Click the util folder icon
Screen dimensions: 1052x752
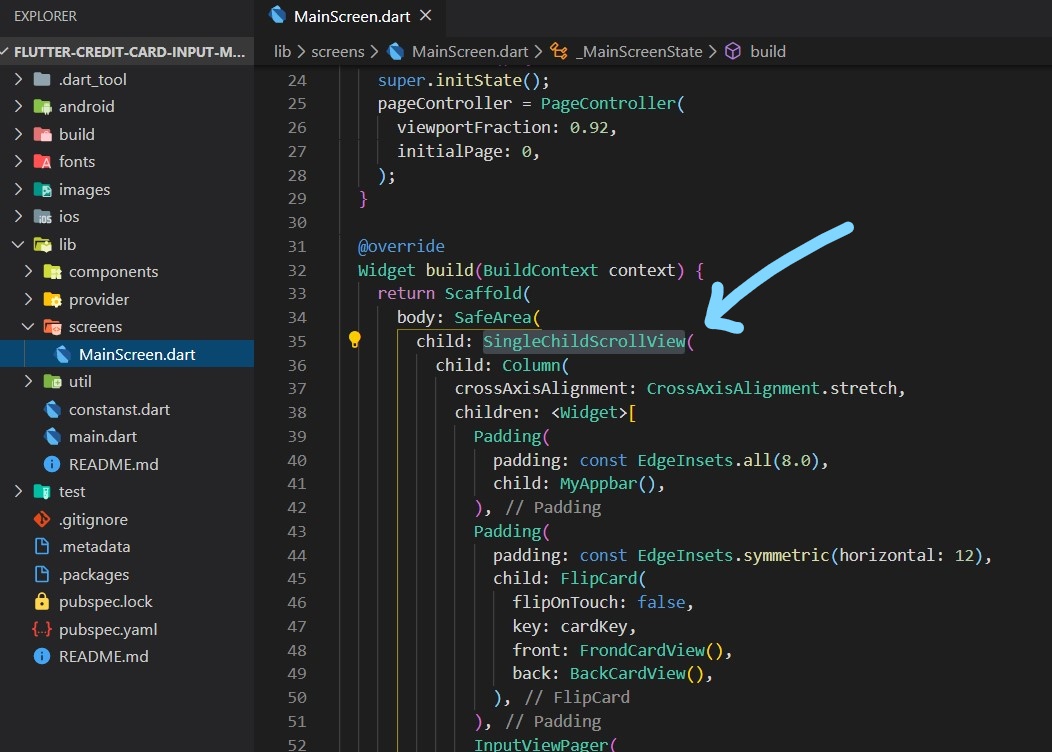(x=52, y=381)
